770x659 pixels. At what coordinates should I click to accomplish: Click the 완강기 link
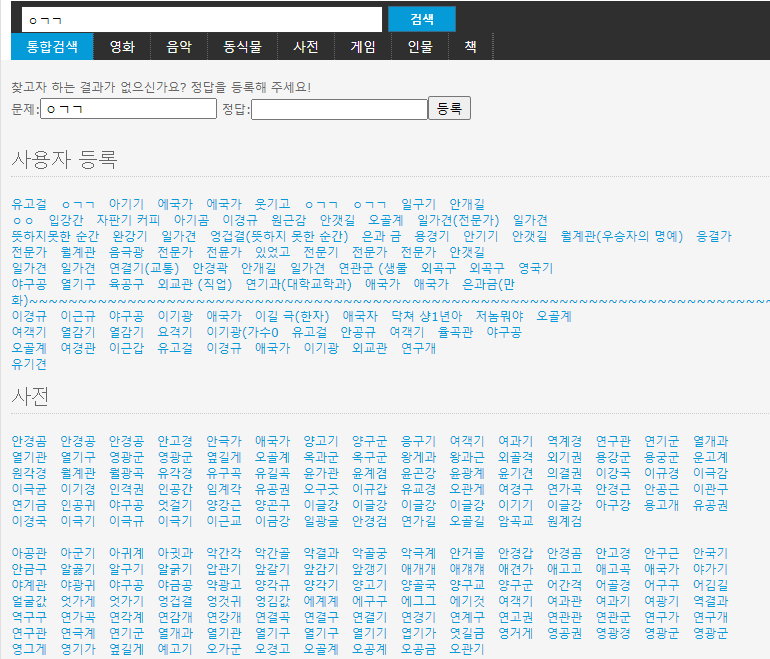[x=130, y=236]
